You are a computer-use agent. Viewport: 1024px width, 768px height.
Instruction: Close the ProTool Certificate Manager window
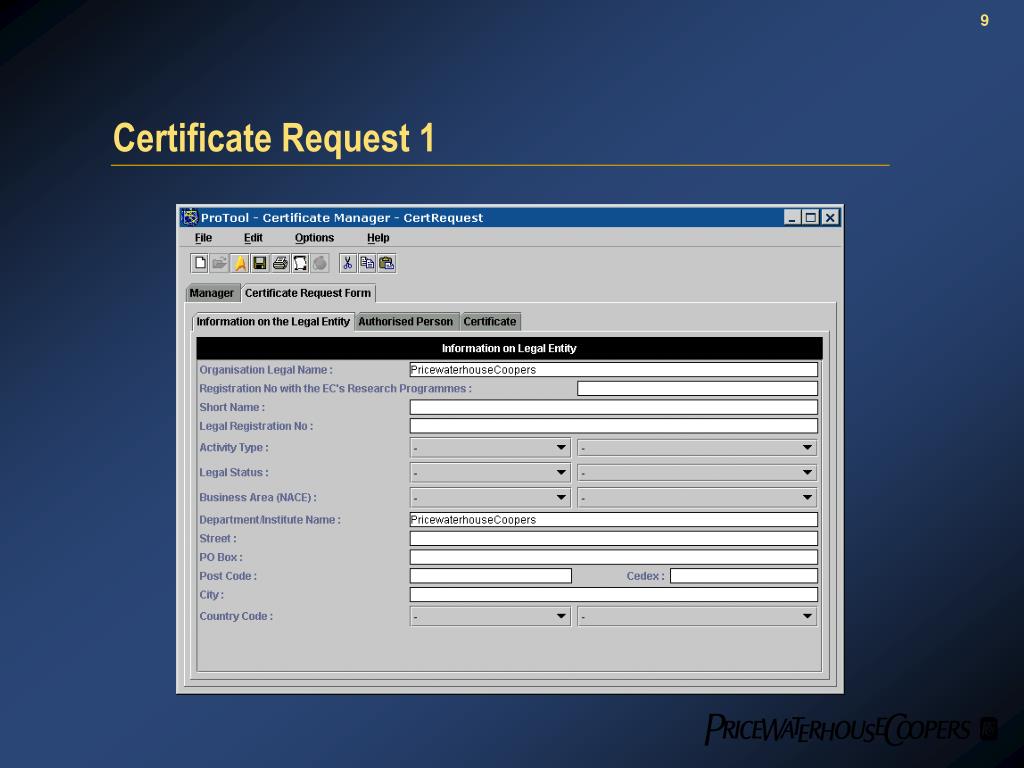click(x=829, y=217)
